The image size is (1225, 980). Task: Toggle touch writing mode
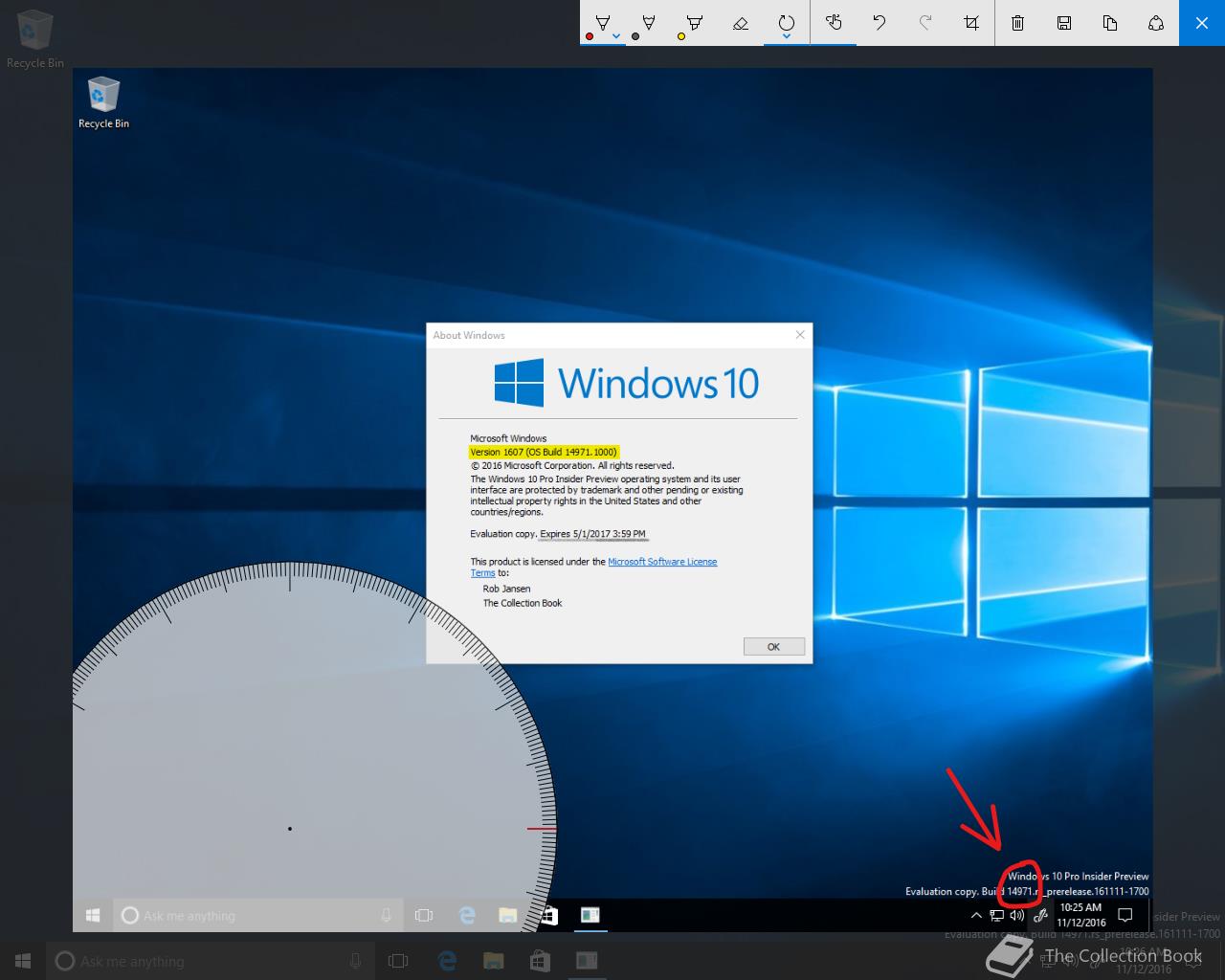tap(834, 23)
